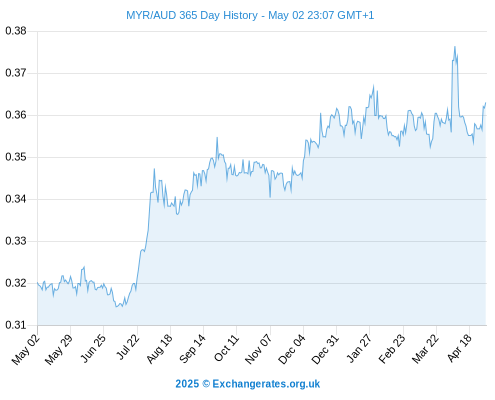This screenshot has height=400, width=495.
Task: Click the 0.38 y-axis value label
Action: [x=16, y=31]
